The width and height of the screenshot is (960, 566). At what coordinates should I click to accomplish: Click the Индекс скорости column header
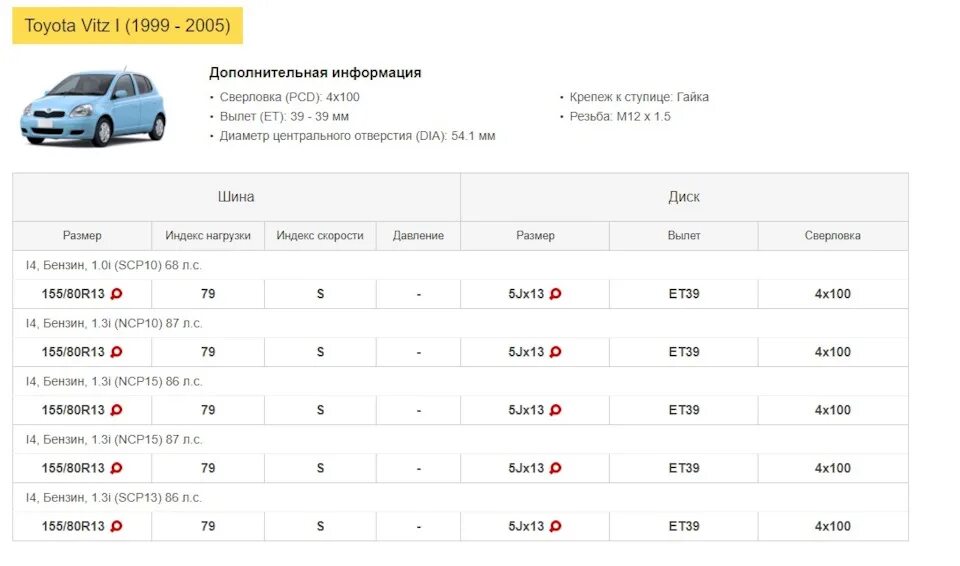pyautogui.click(x=320, y=236)
